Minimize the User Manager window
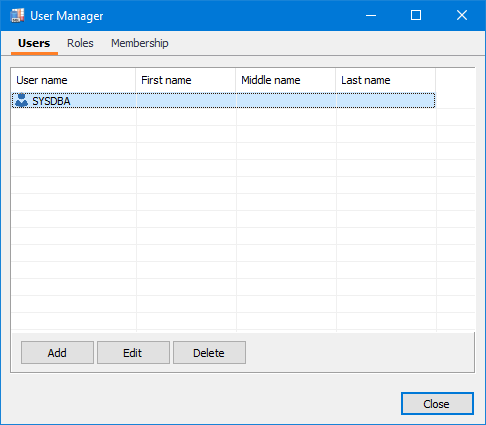The height and width of the screenshot is (425, 486). tap(371, 15)
